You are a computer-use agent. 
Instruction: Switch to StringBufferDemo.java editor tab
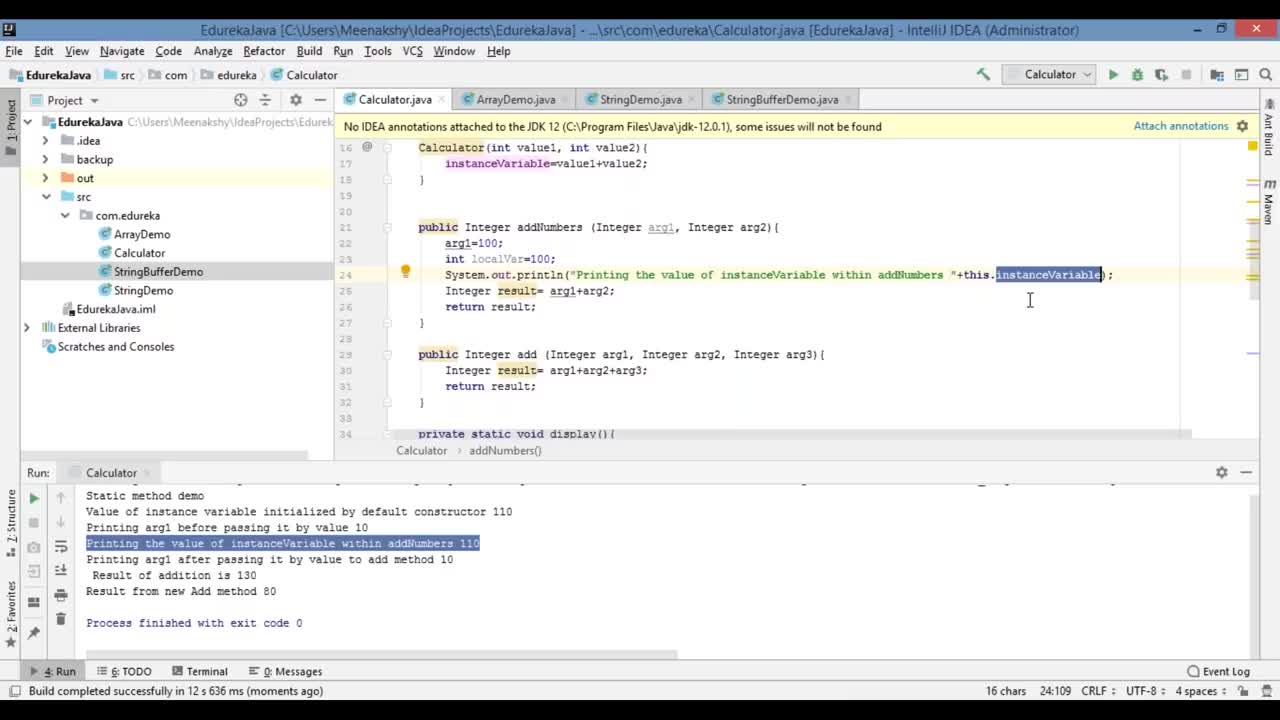pyautogui.click(x=782, y=100)
